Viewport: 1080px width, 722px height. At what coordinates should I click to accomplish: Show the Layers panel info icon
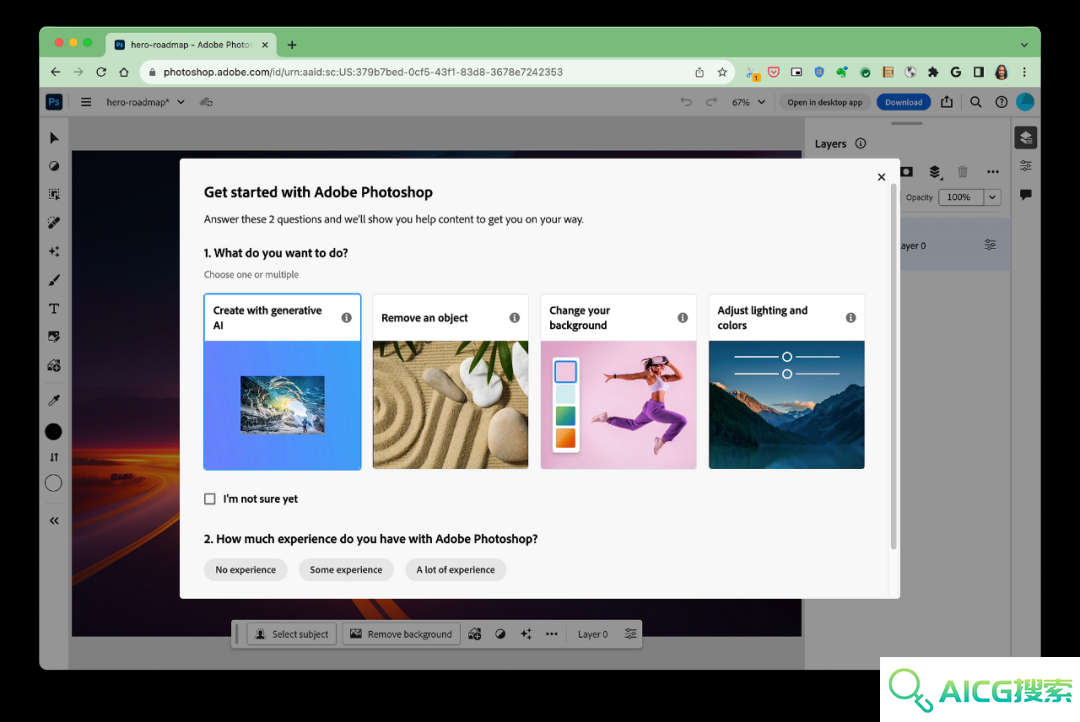click(x=860, y=143)
